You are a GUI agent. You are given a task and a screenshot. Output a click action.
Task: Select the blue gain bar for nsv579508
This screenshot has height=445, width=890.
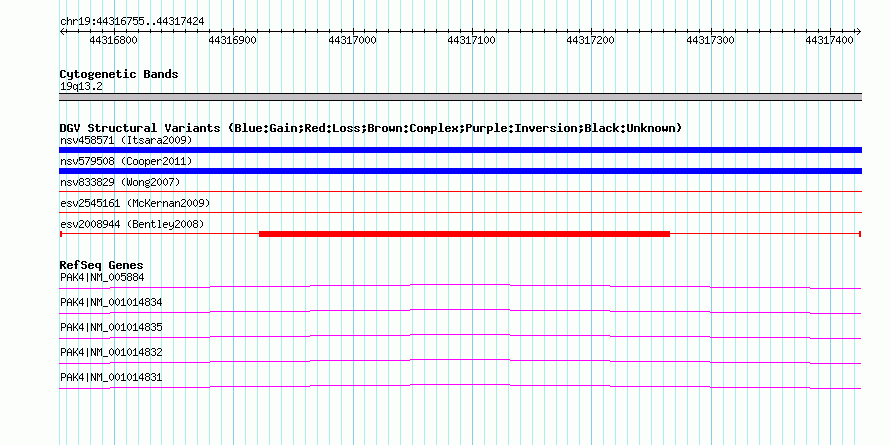point(460,171)
